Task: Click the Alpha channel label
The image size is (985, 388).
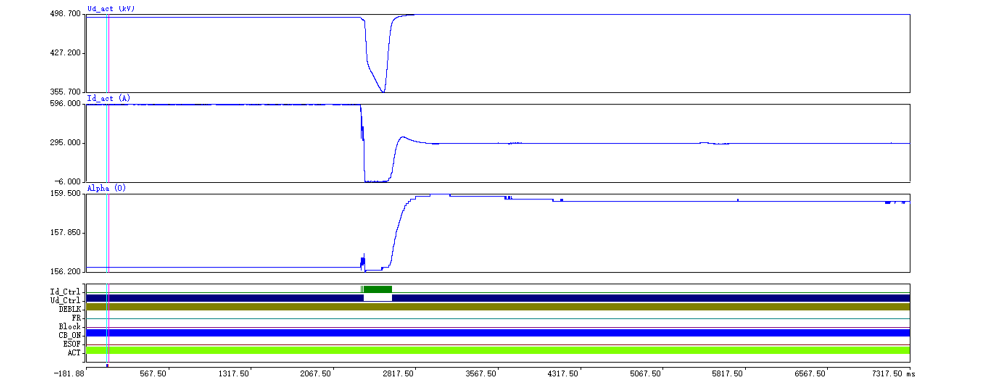Action: click(106, 188)
